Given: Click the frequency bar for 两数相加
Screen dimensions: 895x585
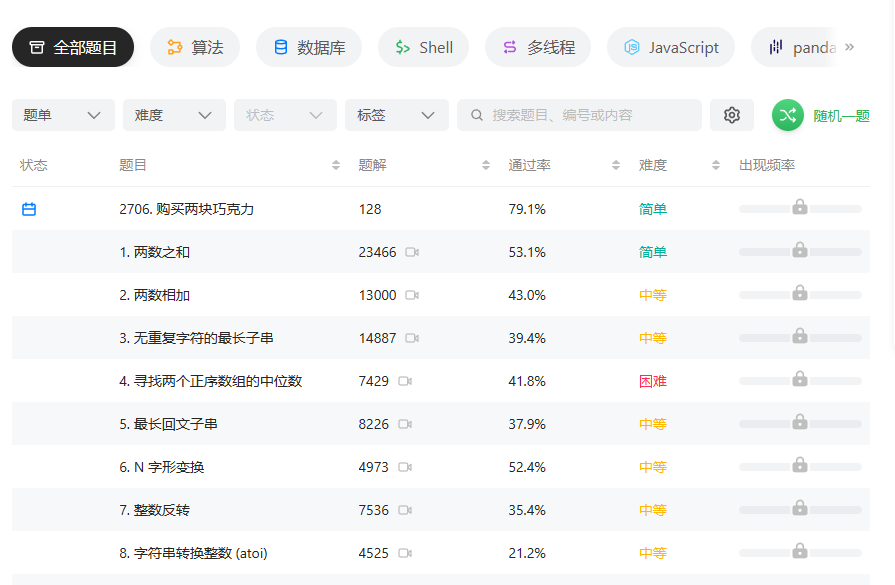Looking at the screenshot, I should [x=800, y=295].
